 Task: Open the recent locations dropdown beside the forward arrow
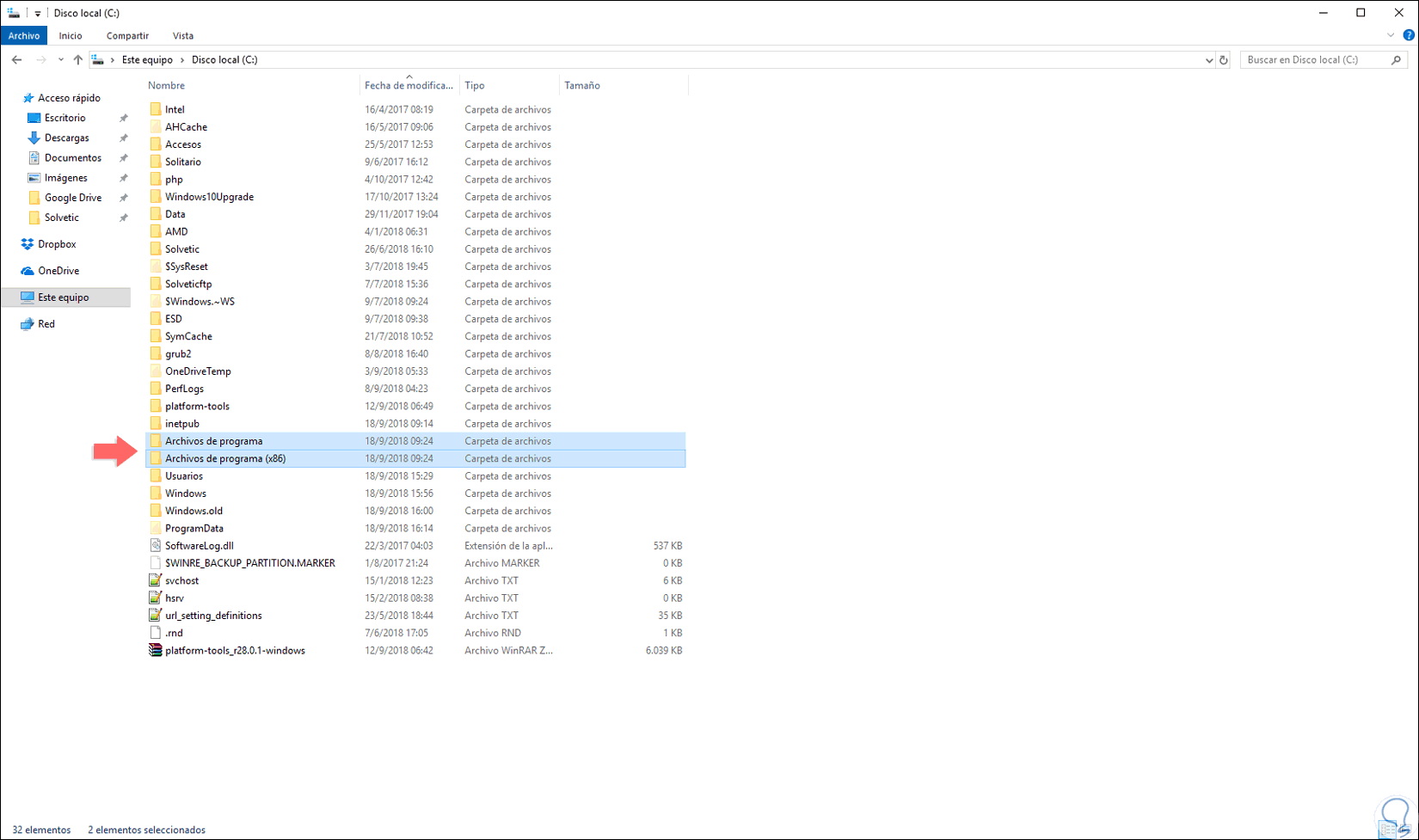[60, 60]
